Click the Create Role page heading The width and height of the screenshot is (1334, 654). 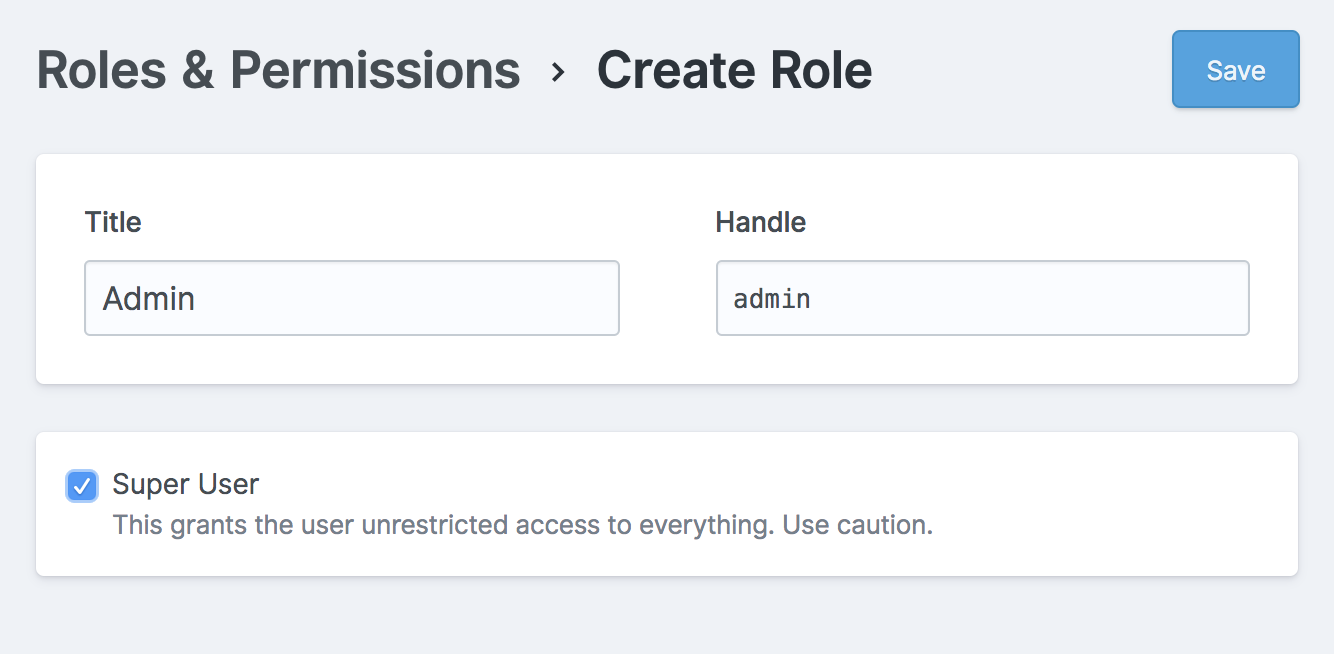click(734, 70)
